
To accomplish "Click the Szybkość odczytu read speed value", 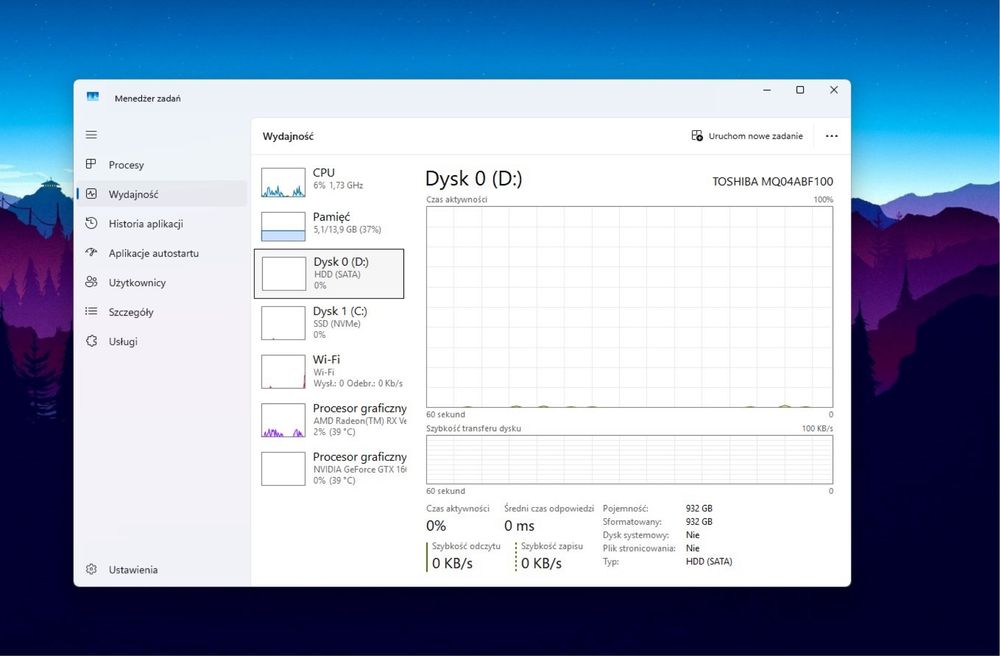I will 452,563.
